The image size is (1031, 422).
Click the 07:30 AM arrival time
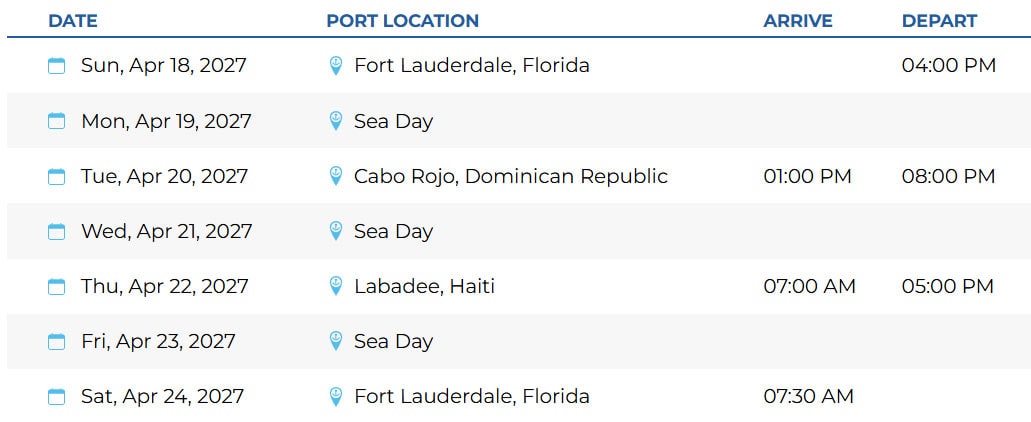click(x=808, y=396)
